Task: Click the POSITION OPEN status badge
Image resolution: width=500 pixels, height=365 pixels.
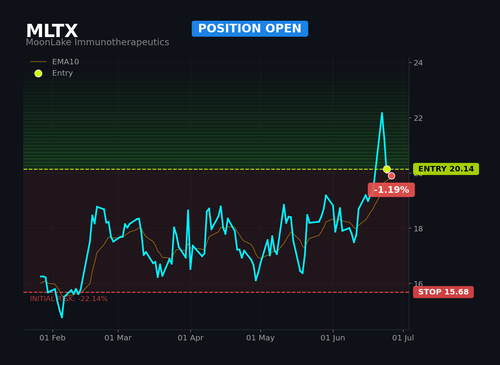Action: point(250,29)
